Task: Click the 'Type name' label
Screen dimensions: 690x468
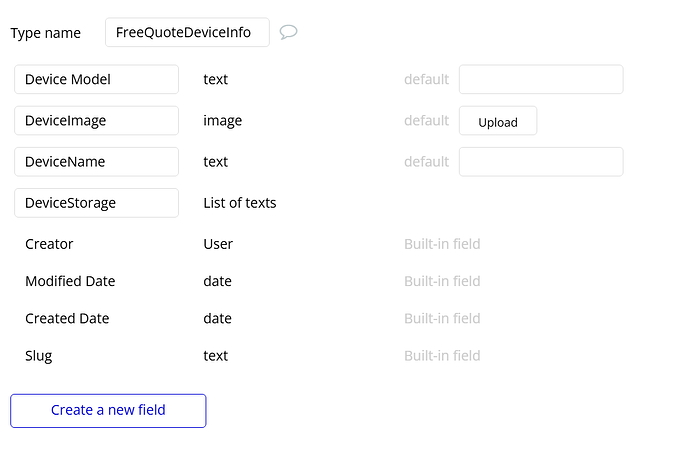Action: click(x=46, y=33)
